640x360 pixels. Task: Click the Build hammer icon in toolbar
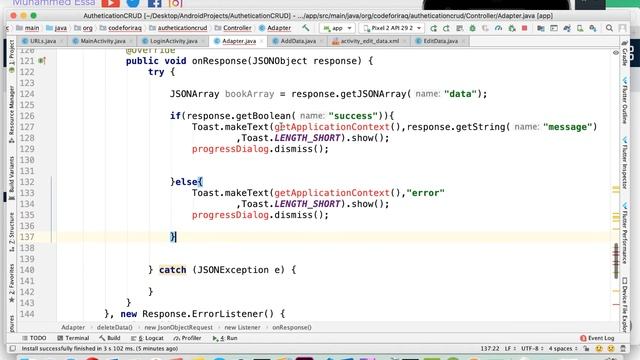pyautogui.click(x=306, y=28)
